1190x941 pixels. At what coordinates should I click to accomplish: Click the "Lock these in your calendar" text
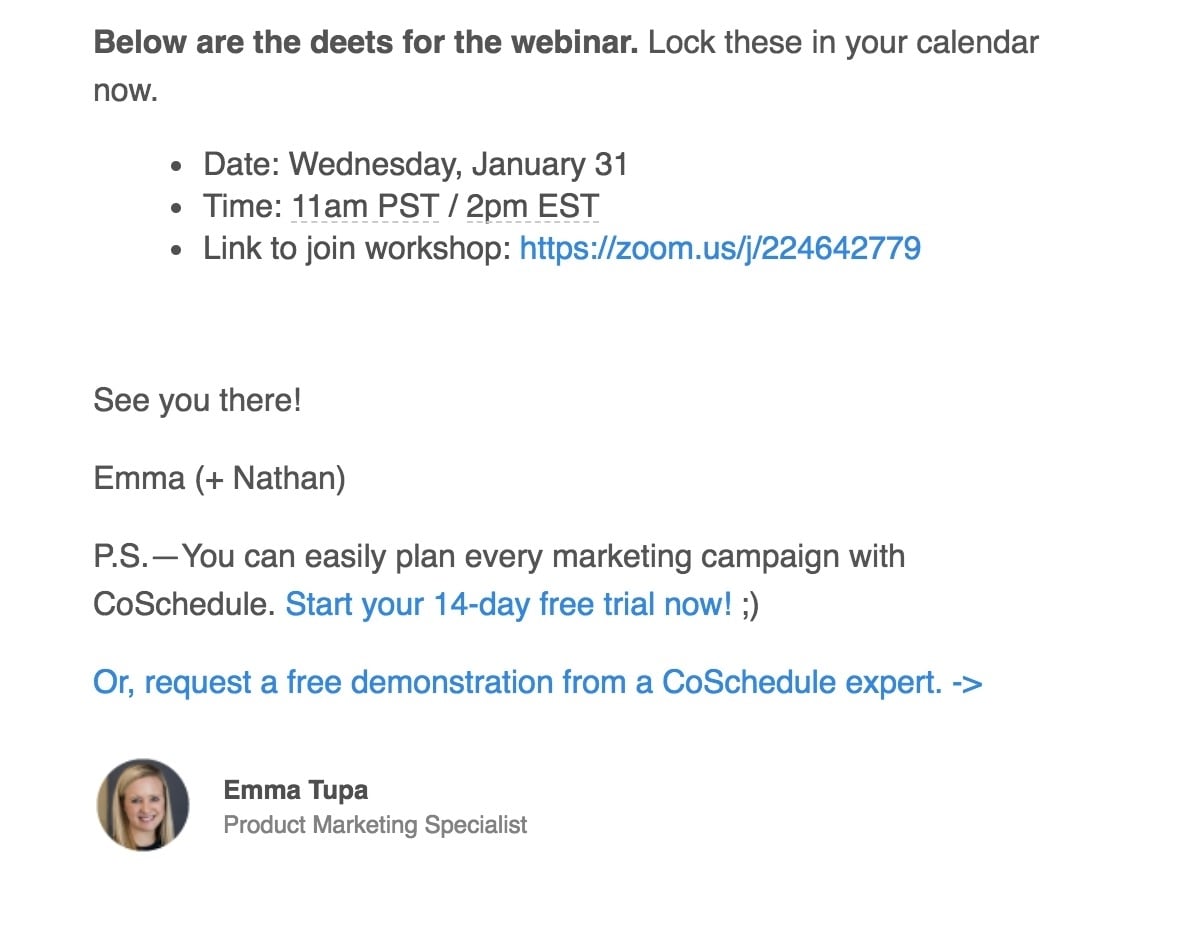coord(843,43)
